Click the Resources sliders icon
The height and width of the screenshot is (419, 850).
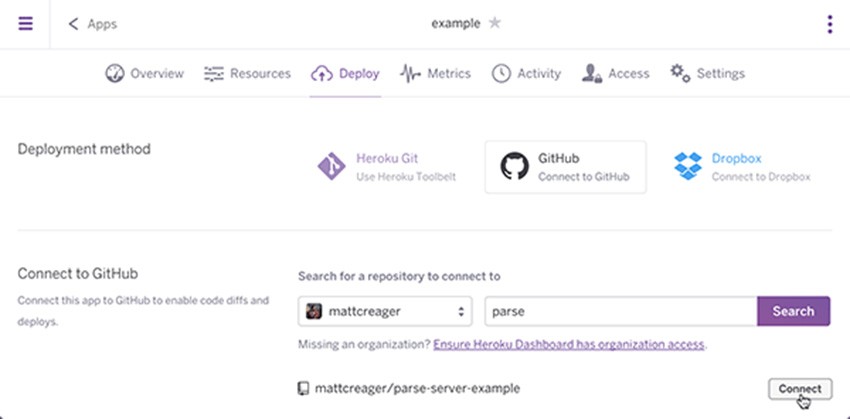tap(214, 74)
